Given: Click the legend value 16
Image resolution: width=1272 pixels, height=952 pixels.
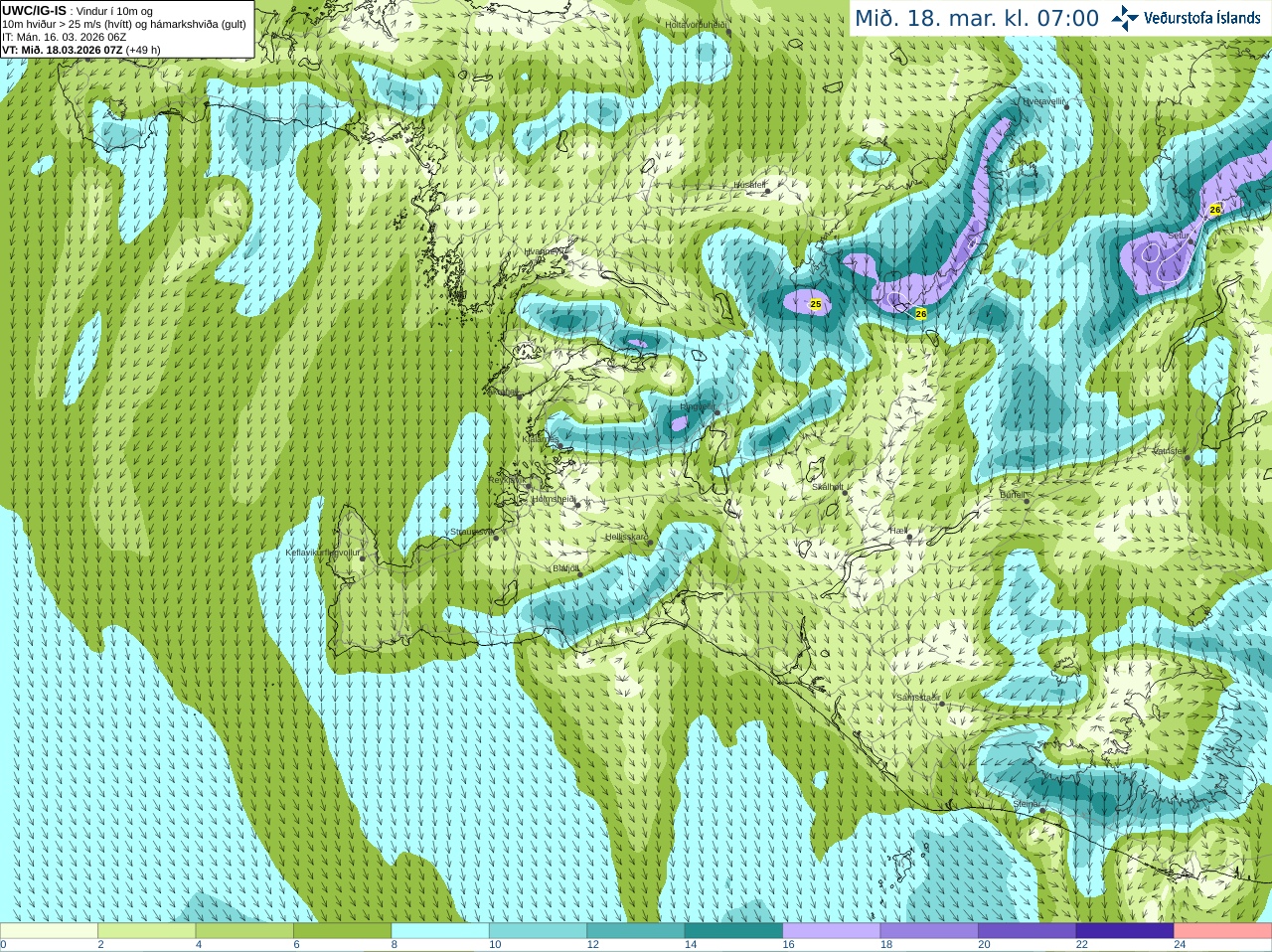Looking at the screenshot, I should 788,945.
